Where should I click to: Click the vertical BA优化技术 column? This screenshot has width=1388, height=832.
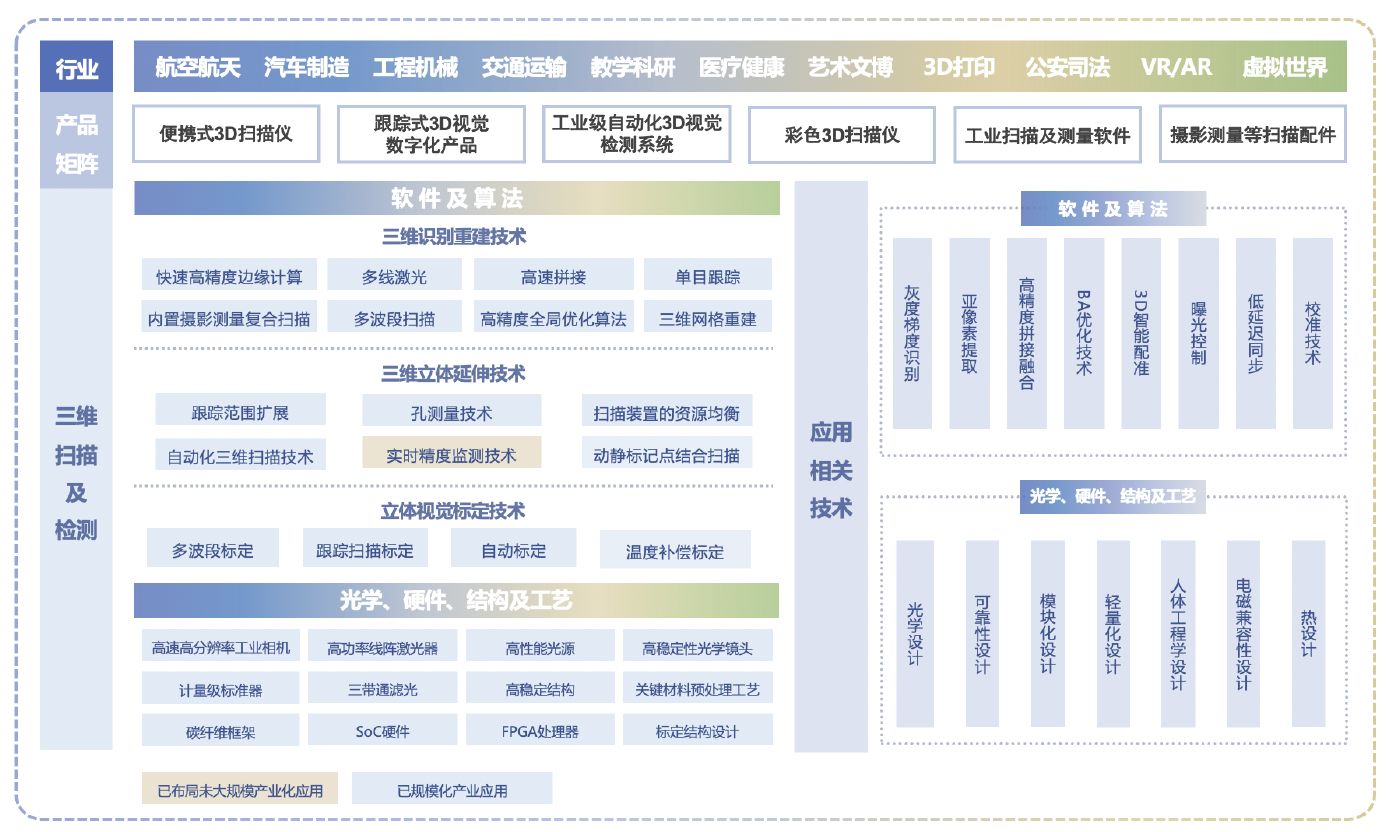pos(1084,333)
